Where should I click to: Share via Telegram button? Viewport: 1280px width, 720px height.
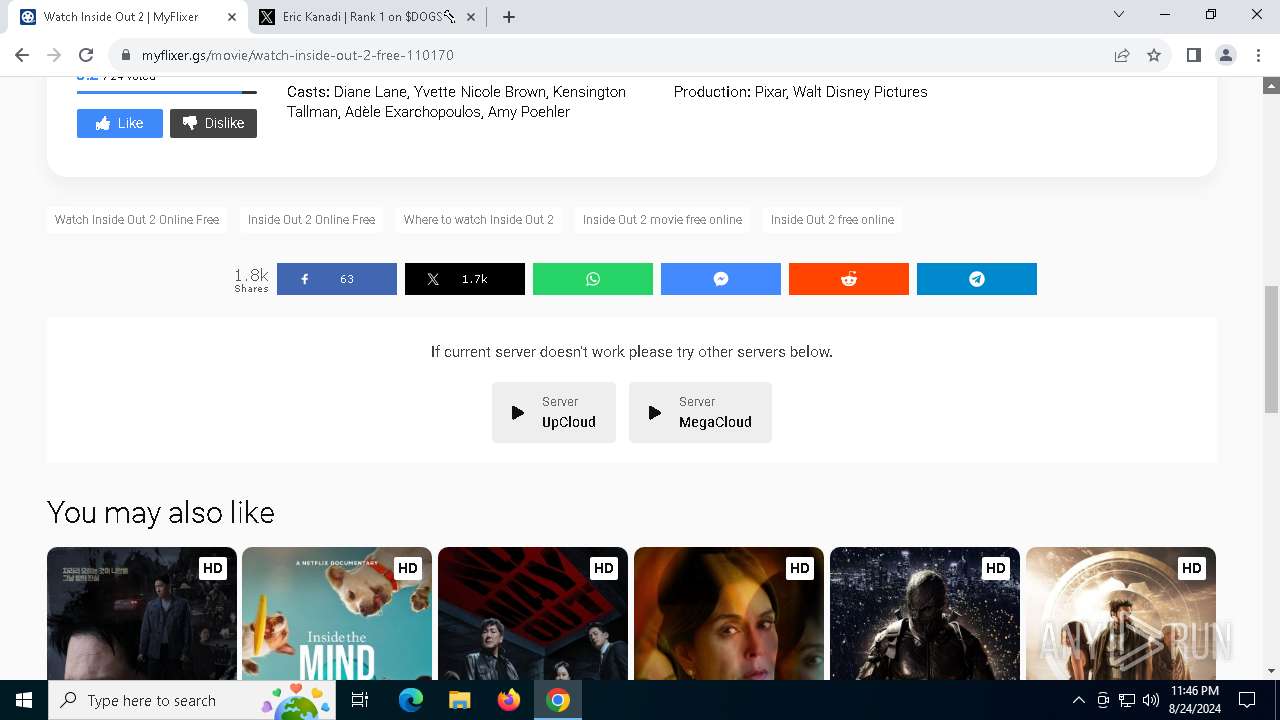(x=977, y=279)
